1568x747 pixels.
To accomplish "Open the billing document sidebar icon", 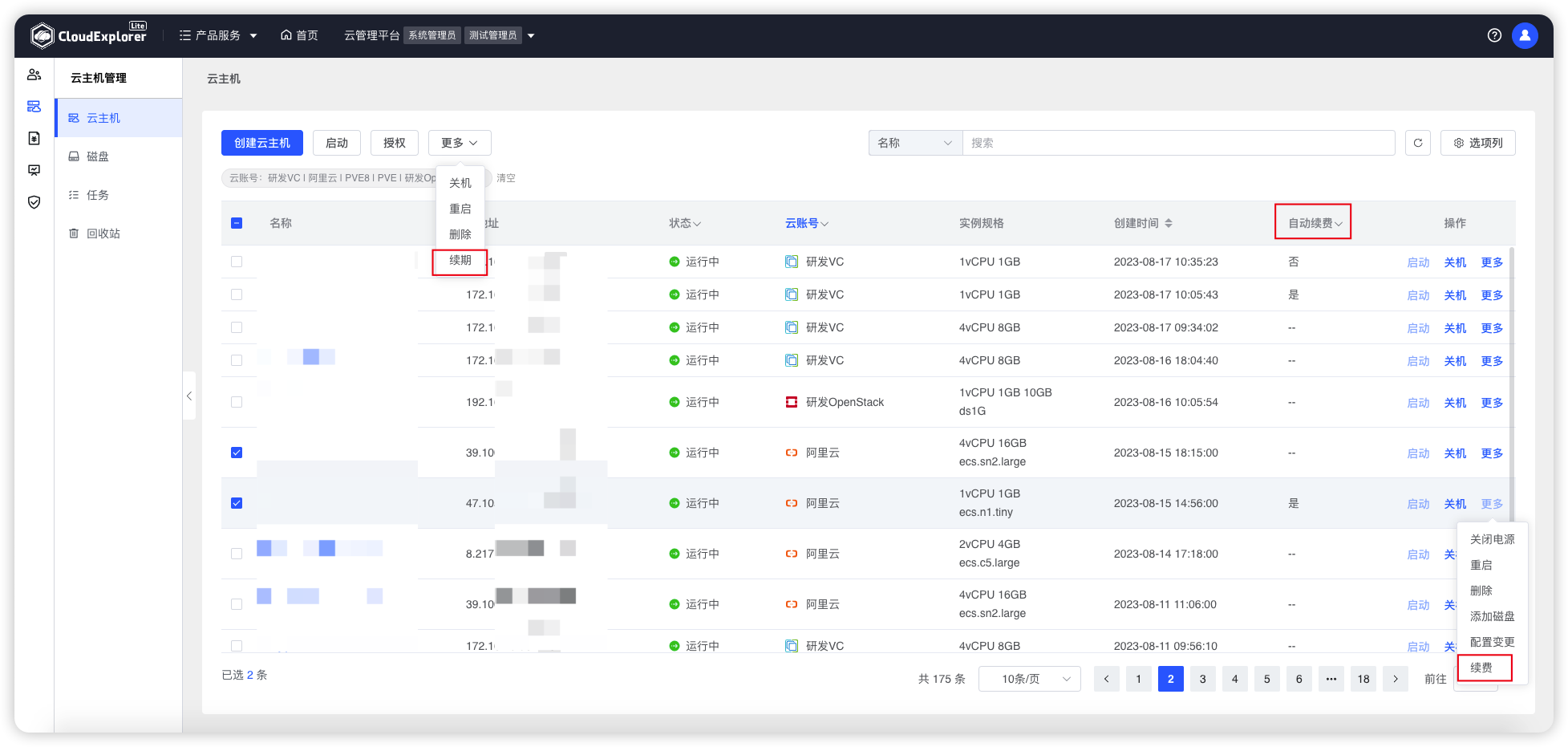I will point(34,138).
